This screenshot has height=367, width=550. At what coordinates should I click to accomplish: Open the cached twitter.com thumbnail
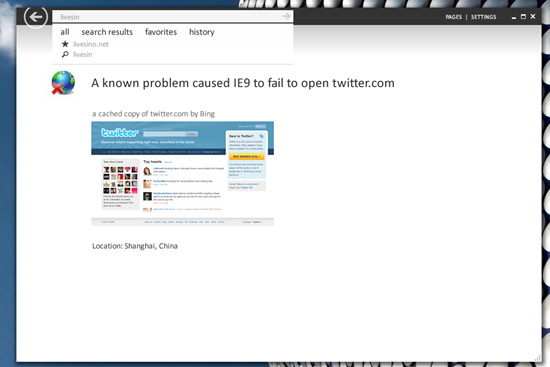[182, 174]
